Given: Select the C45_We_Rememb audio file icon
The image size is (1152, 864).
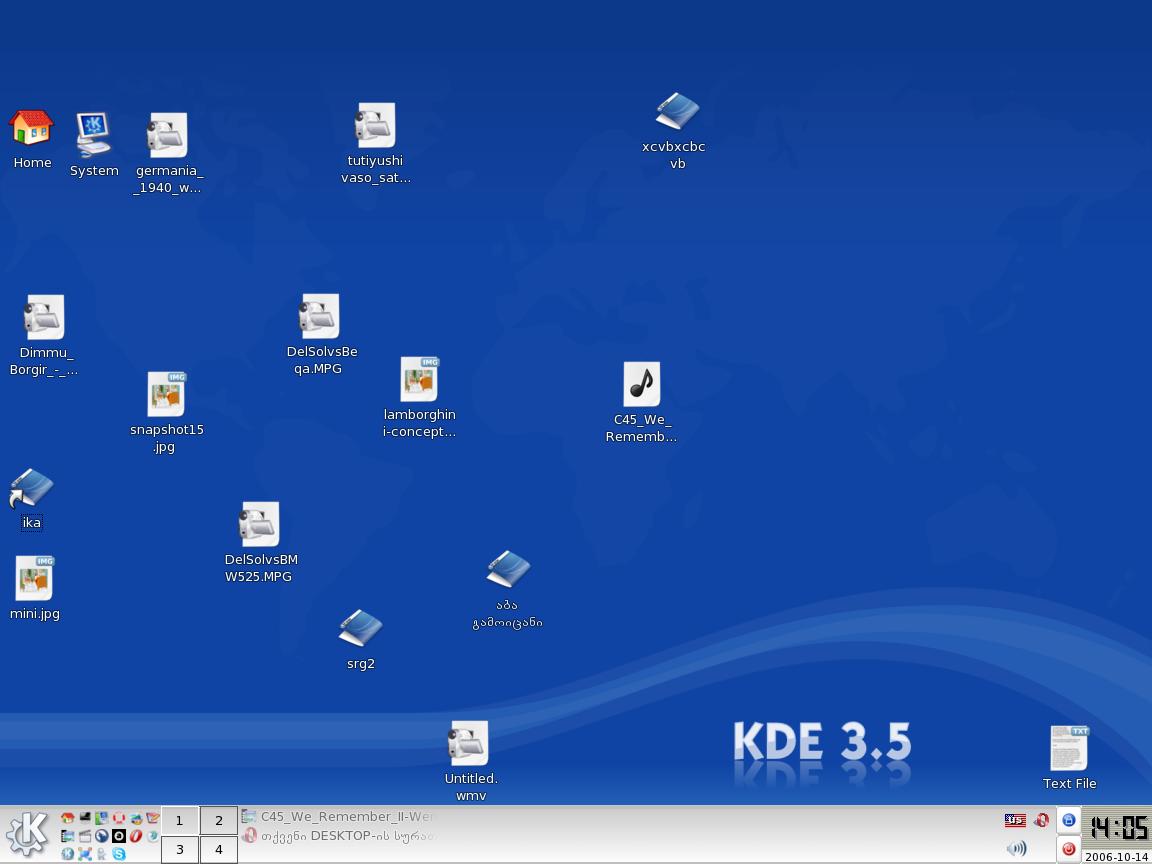Looking at the screenshot, I should click(641, 385).
